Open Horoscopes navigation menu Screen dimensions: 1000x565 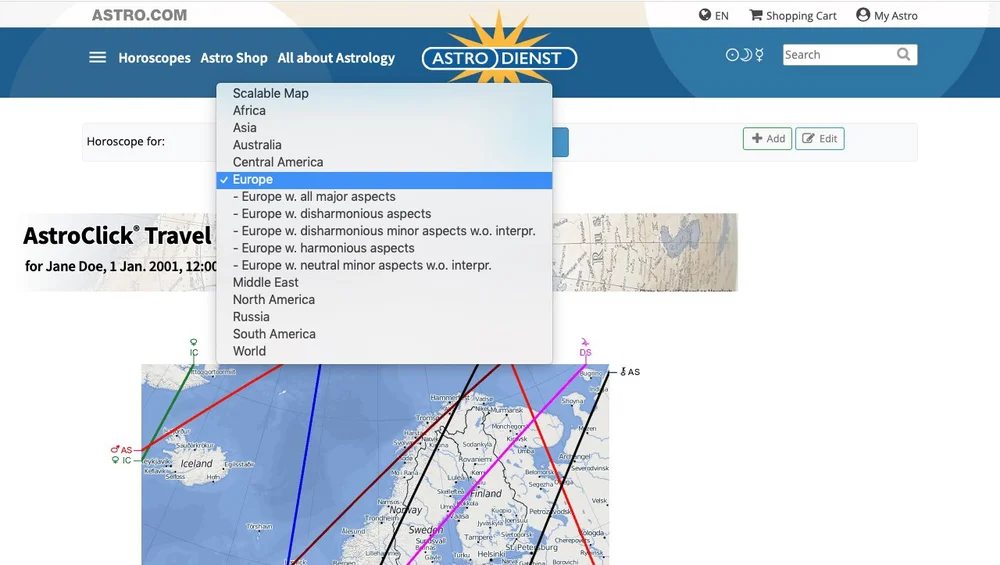point(154,58)
